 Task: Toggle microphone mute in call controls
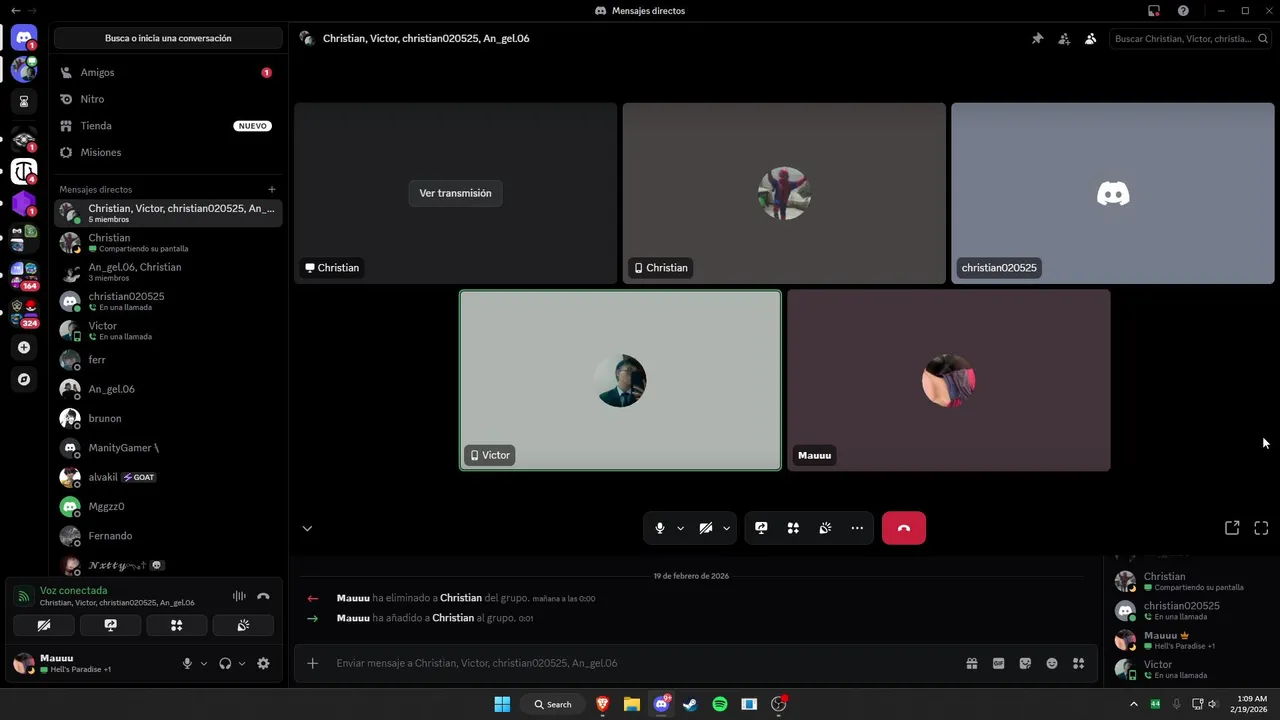pyautogui.click(x=660, y=528)
